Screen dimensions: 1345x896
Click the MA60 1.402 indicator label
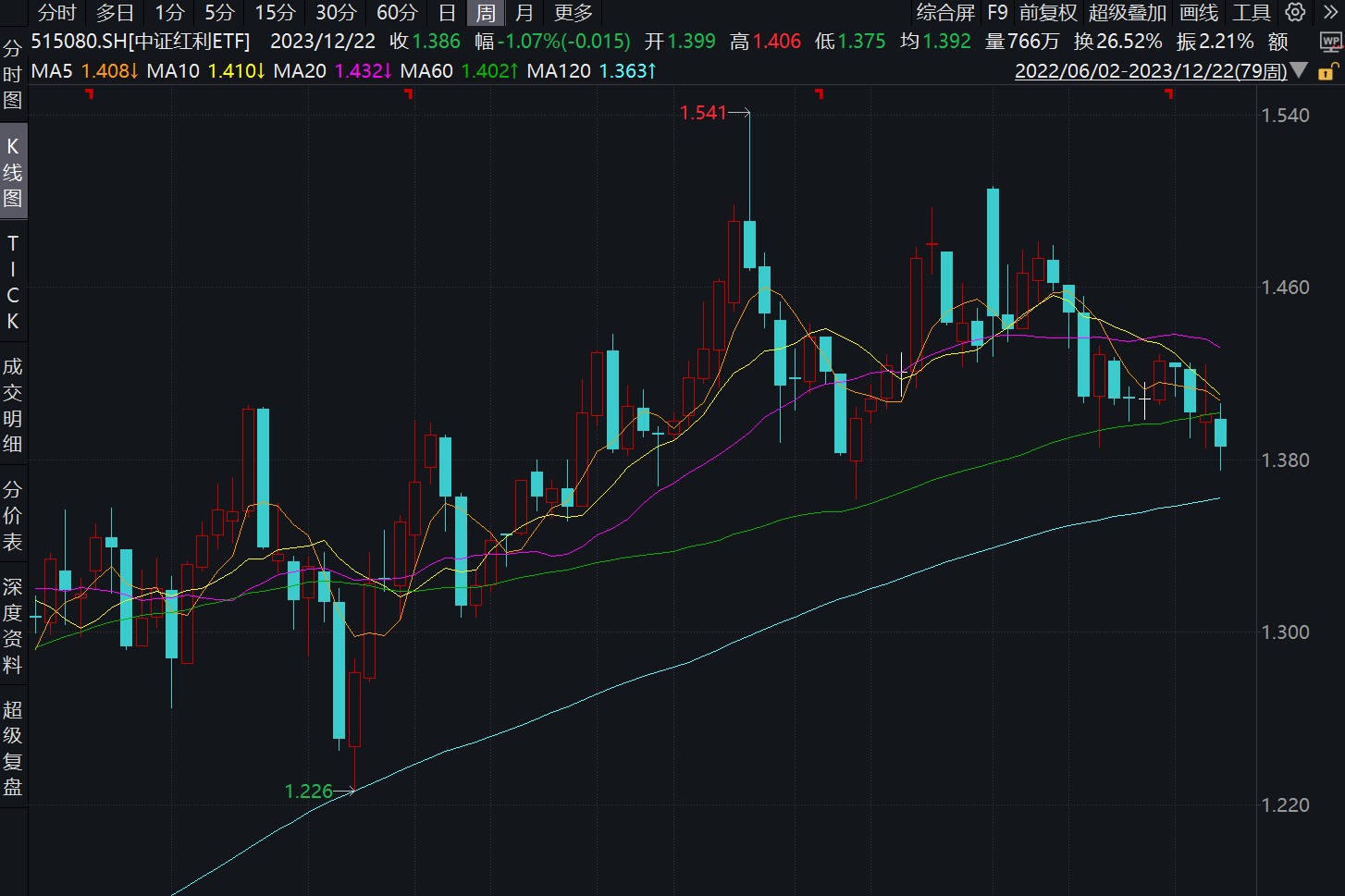pyautogui.click(x=459, y=71)
